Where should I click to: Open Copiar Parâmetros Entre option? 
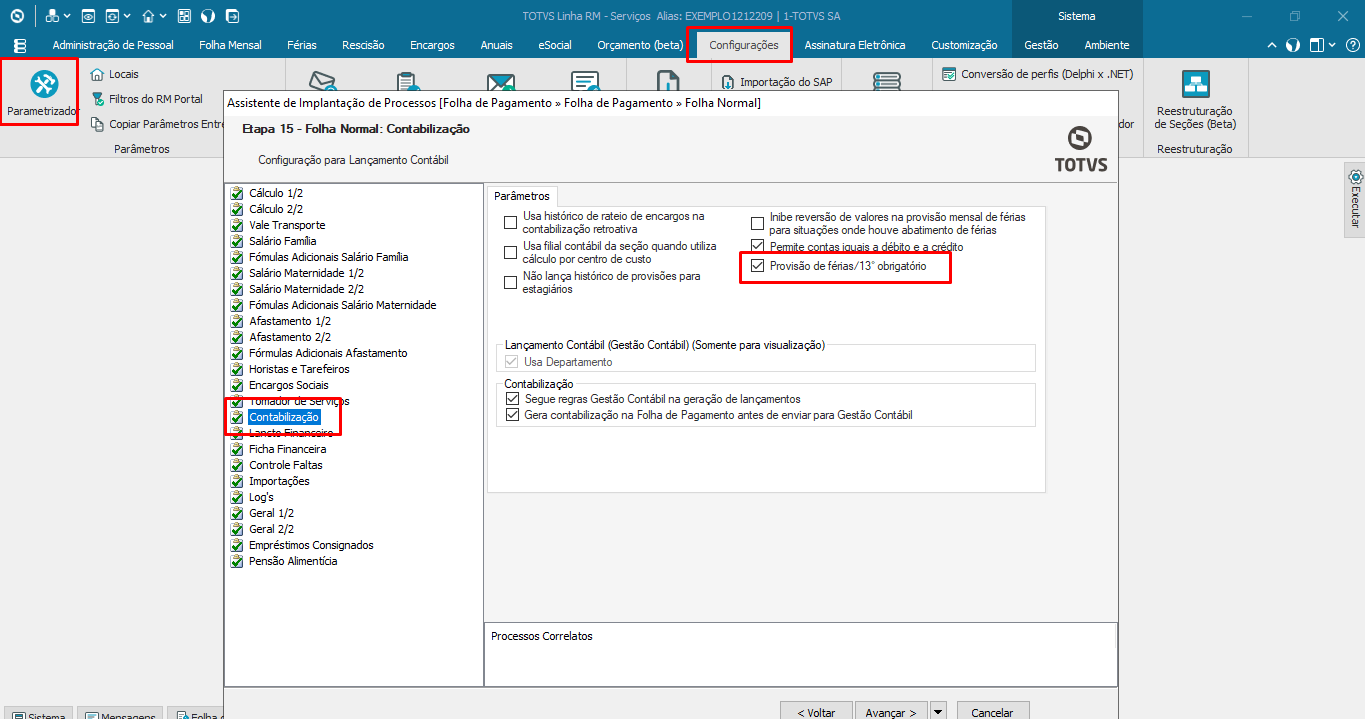coord(157,124)
